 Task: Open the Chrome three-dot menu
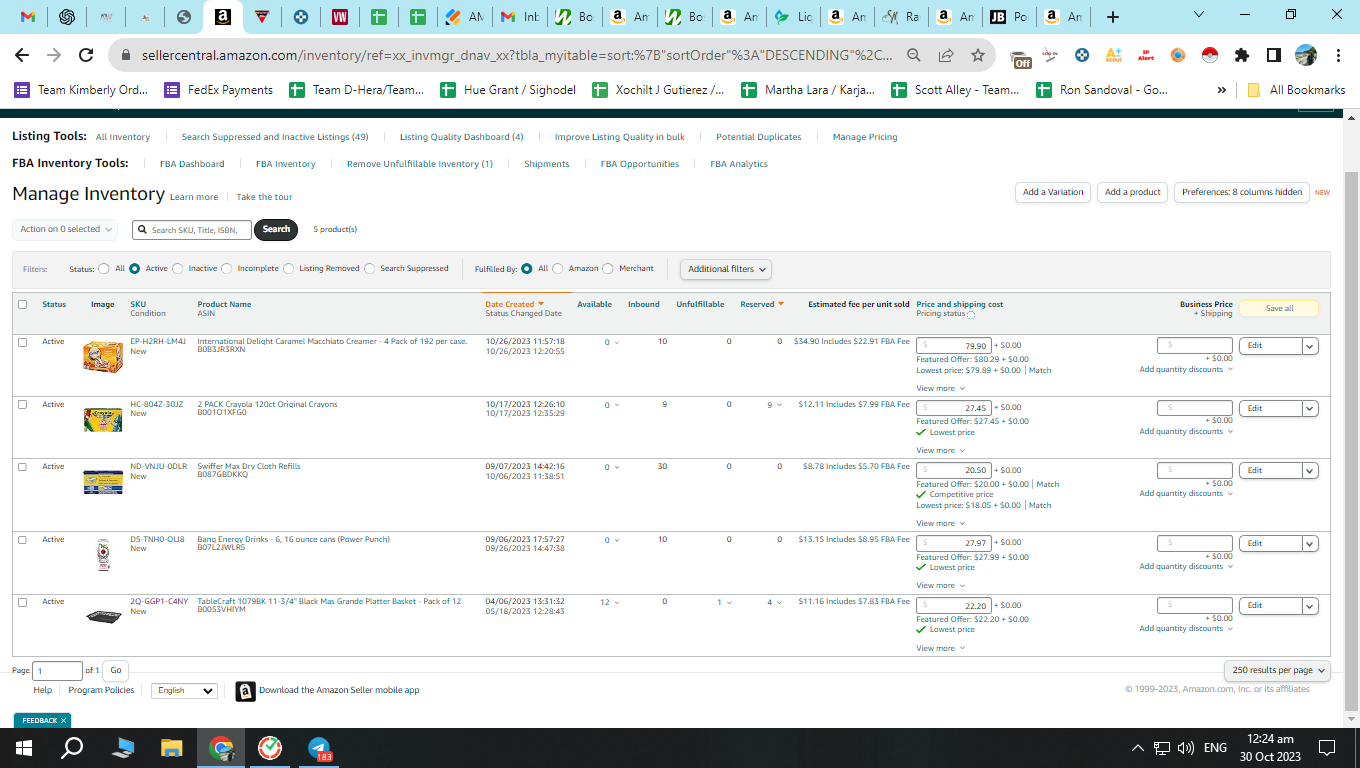[x=1338, y=55]
